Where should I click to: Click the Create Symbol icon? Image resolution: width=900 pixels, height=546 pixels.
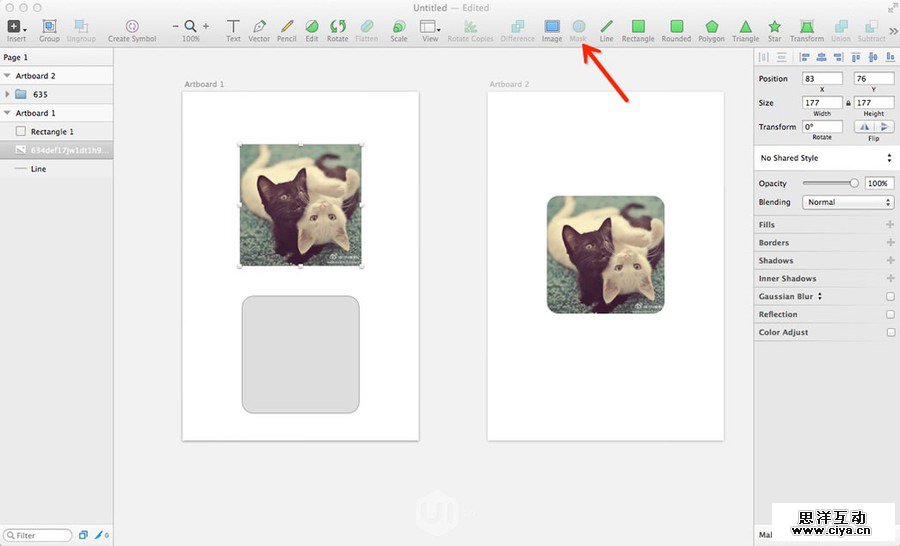click(132, 27)
